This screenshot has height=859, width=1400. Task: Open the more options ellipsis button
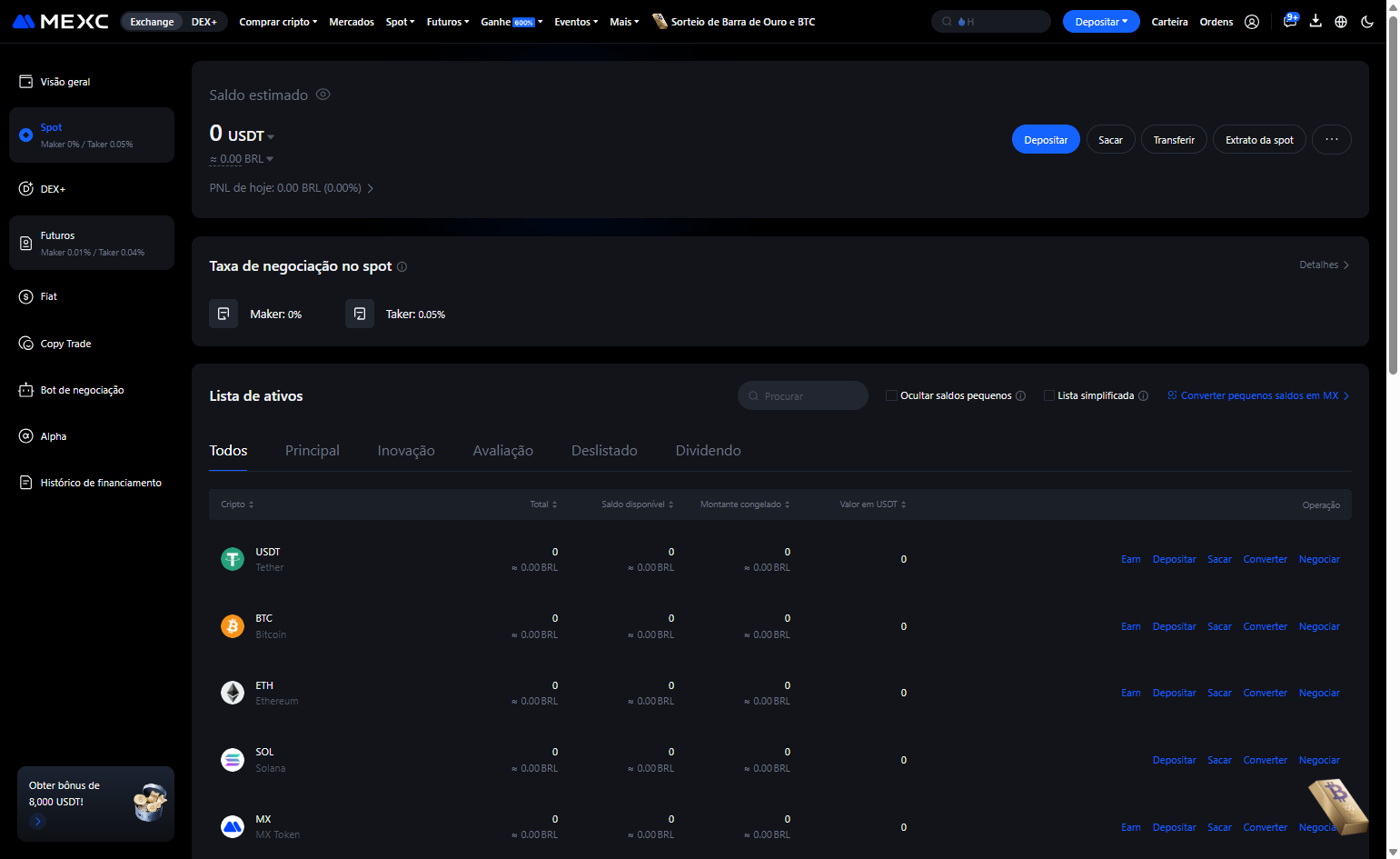coord(1332,139)
